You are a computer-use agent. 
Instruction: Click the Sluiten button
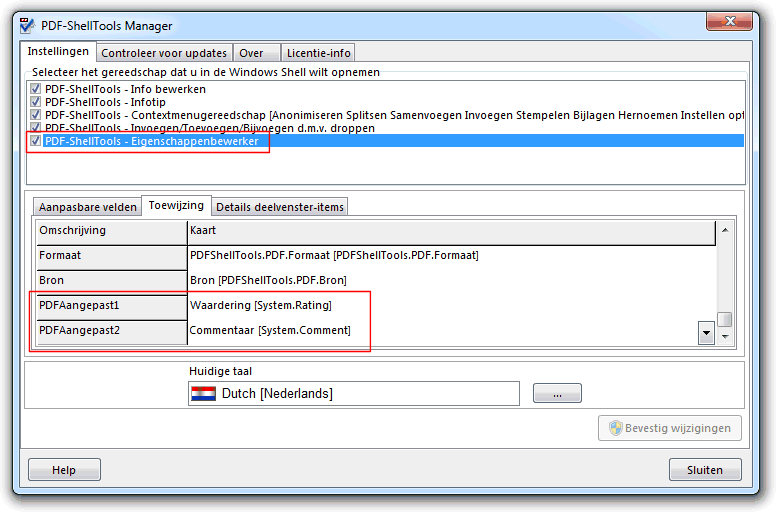705,469
